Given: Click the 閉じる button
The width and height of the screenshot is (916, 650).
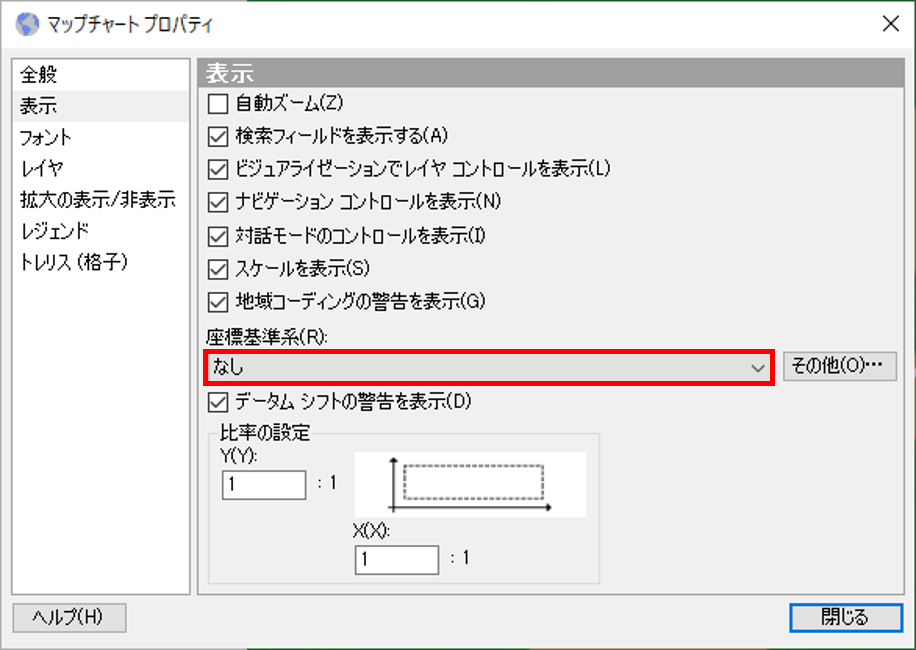Looking at the screenshot, I should [846, 617].
